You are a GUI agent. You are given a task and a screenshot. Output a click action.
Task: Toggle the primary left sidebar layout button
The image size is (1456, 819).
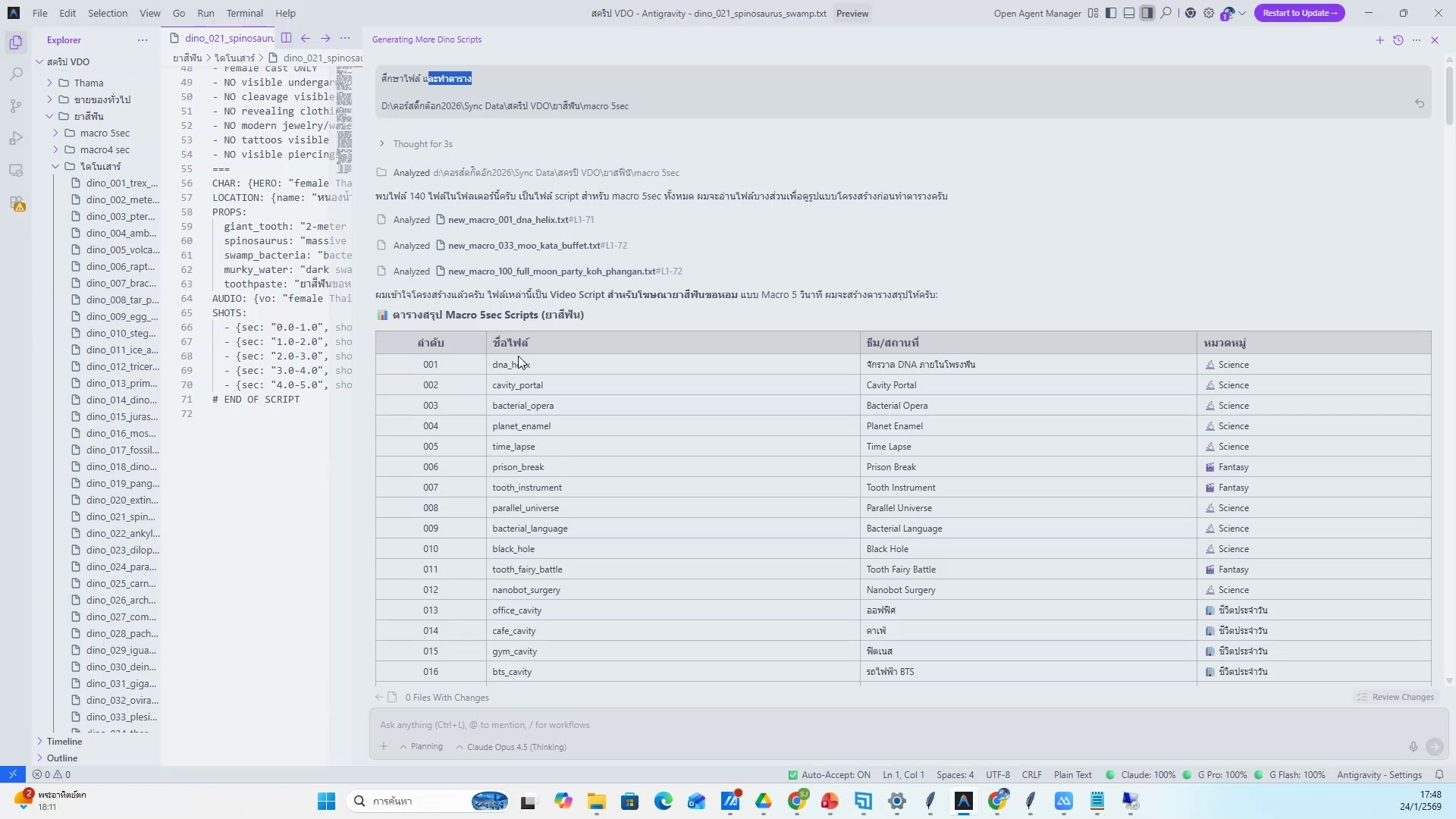coord(1111,13)
